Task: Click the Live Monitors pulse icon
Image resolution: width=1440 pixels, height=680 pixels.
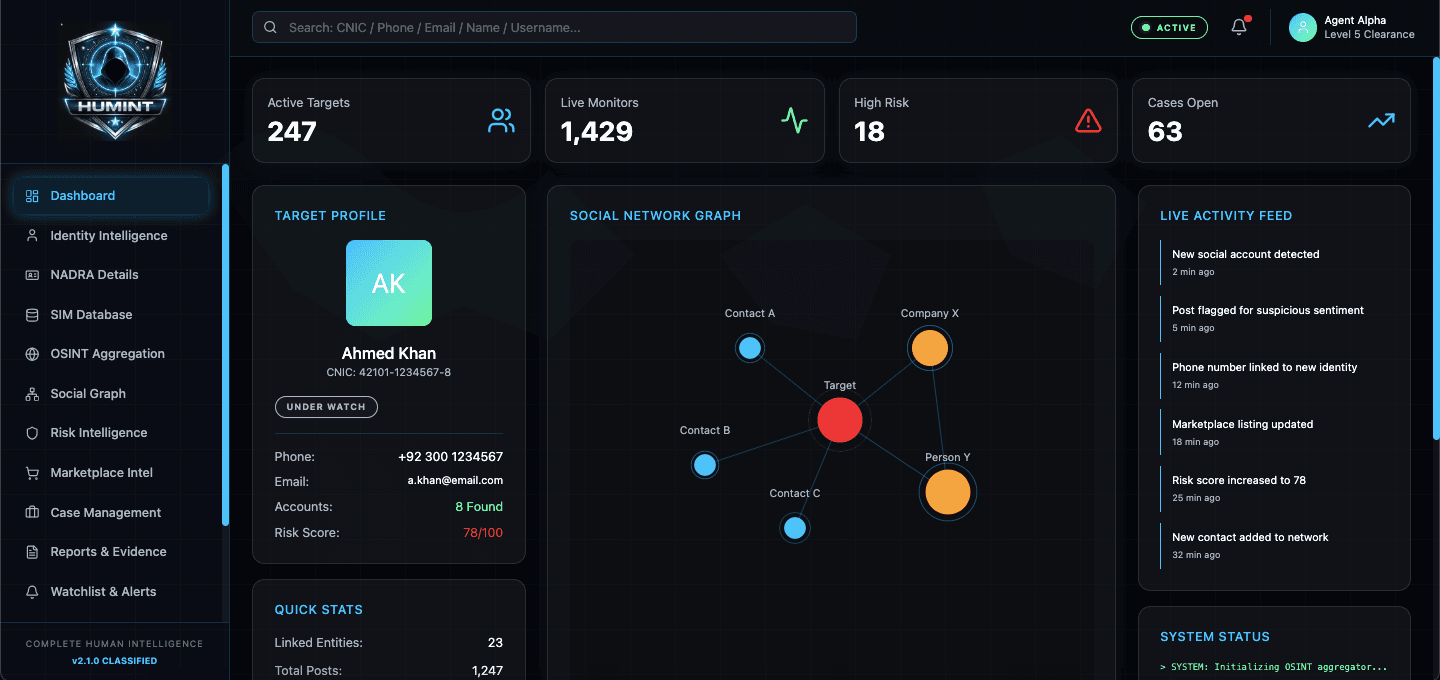Action: pos(794,121)
